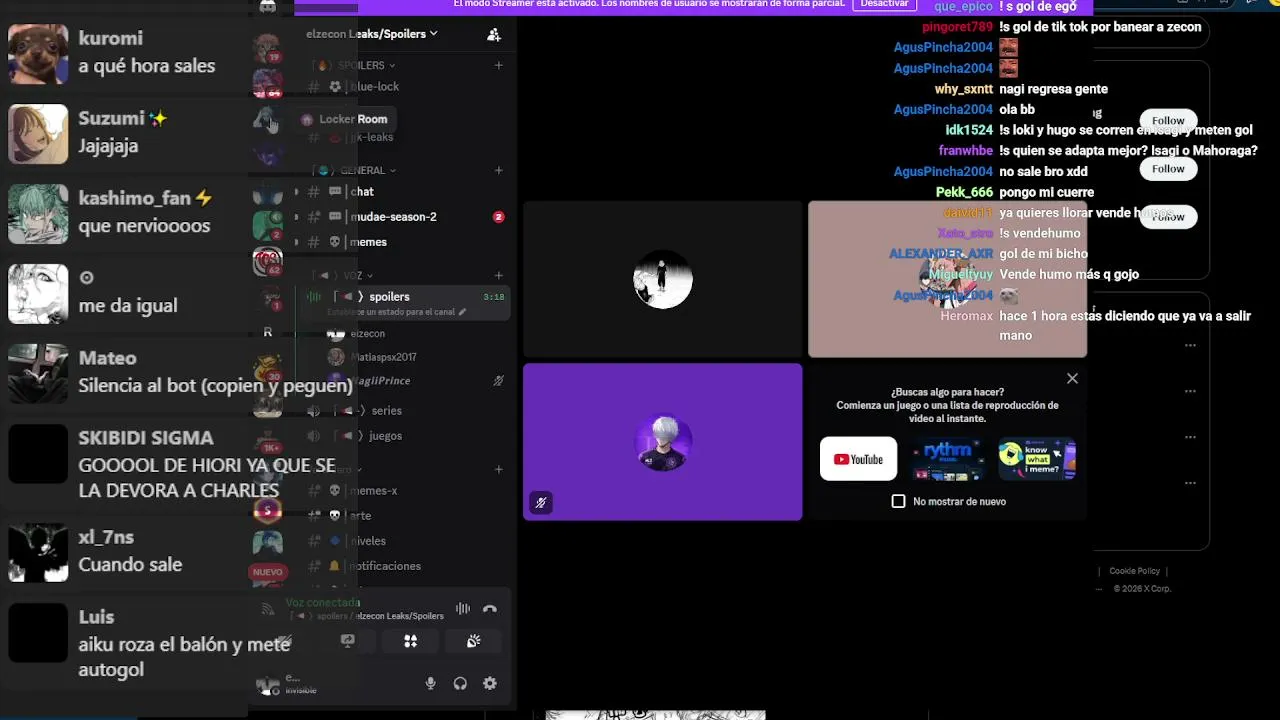
Task: Open the Activities launcher icon
Action: [x=410, y=641]
